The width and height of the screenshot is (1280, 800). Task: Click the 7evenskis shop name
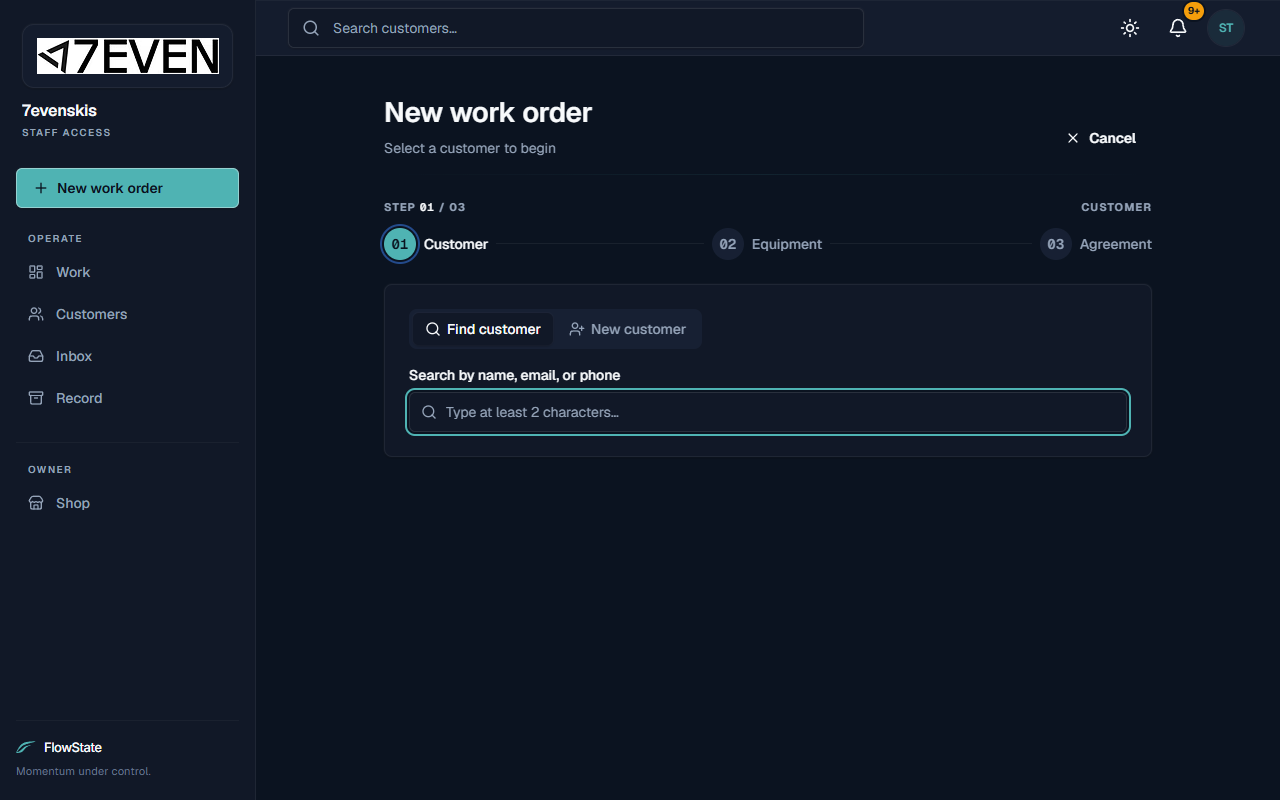pos(59,110)
